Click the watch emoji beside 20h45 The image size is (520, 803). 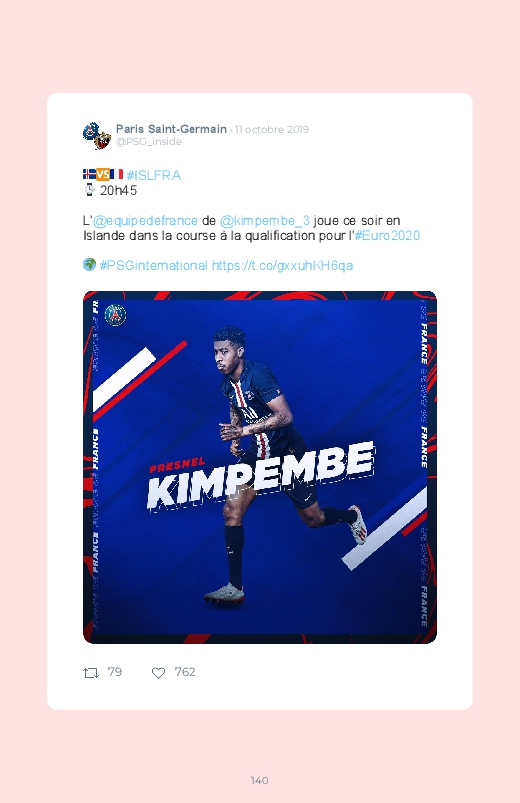tap(90, 190)
